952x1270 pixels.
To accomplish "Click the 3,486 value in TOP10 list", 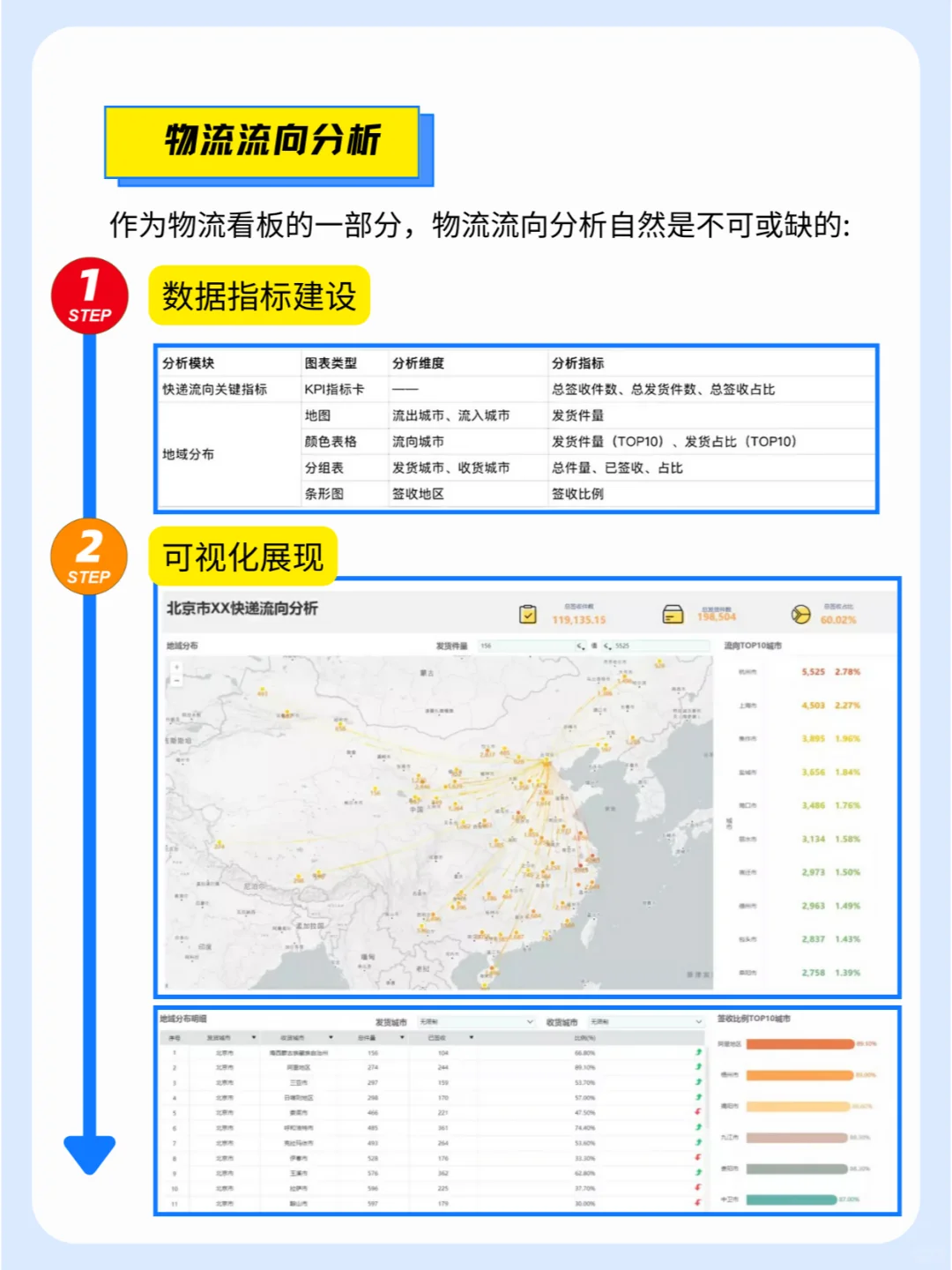I will [x=813, y=806].
